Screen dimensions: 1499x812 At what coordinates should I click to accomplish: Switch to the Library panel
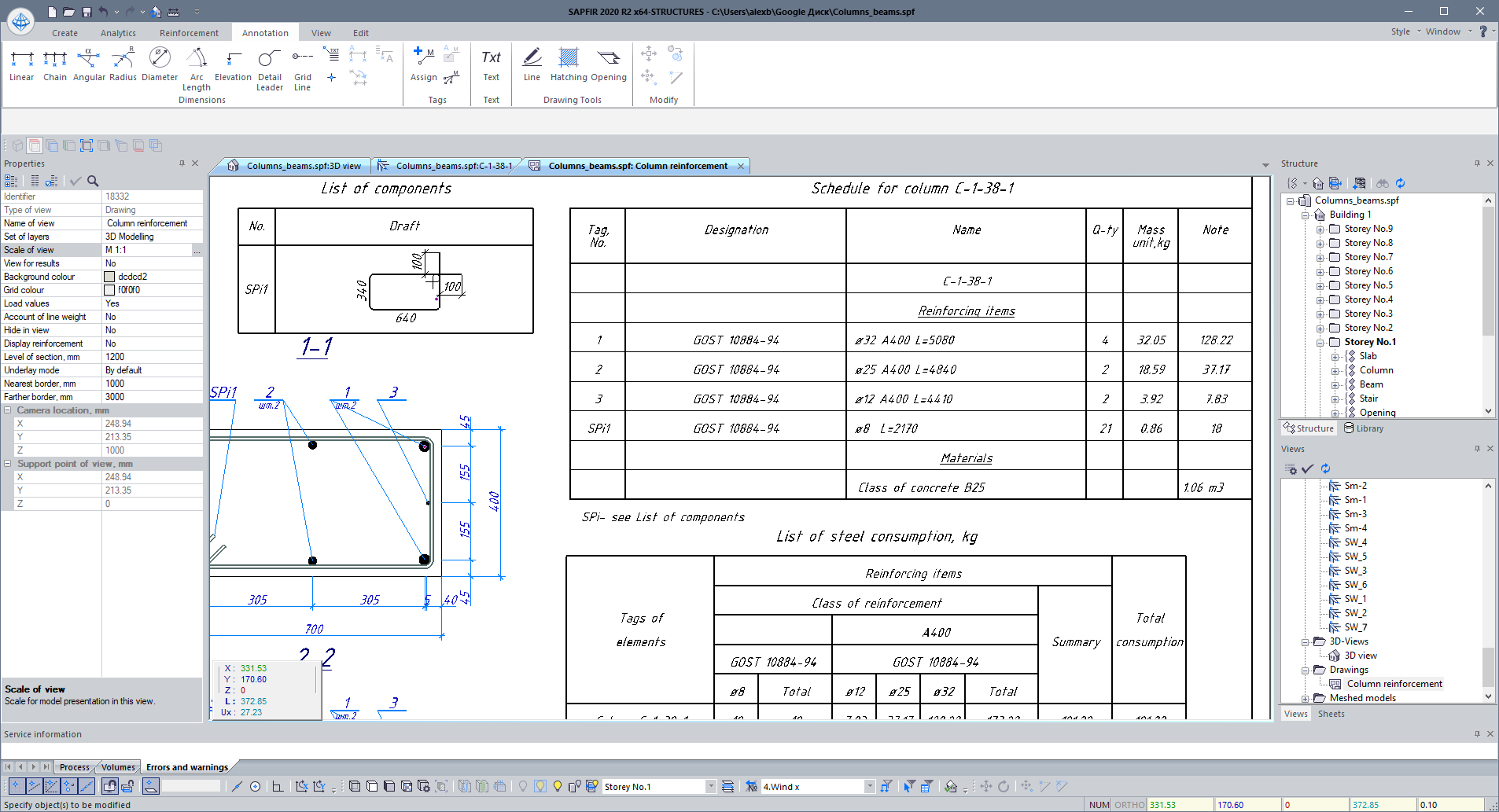(1364, 428)
